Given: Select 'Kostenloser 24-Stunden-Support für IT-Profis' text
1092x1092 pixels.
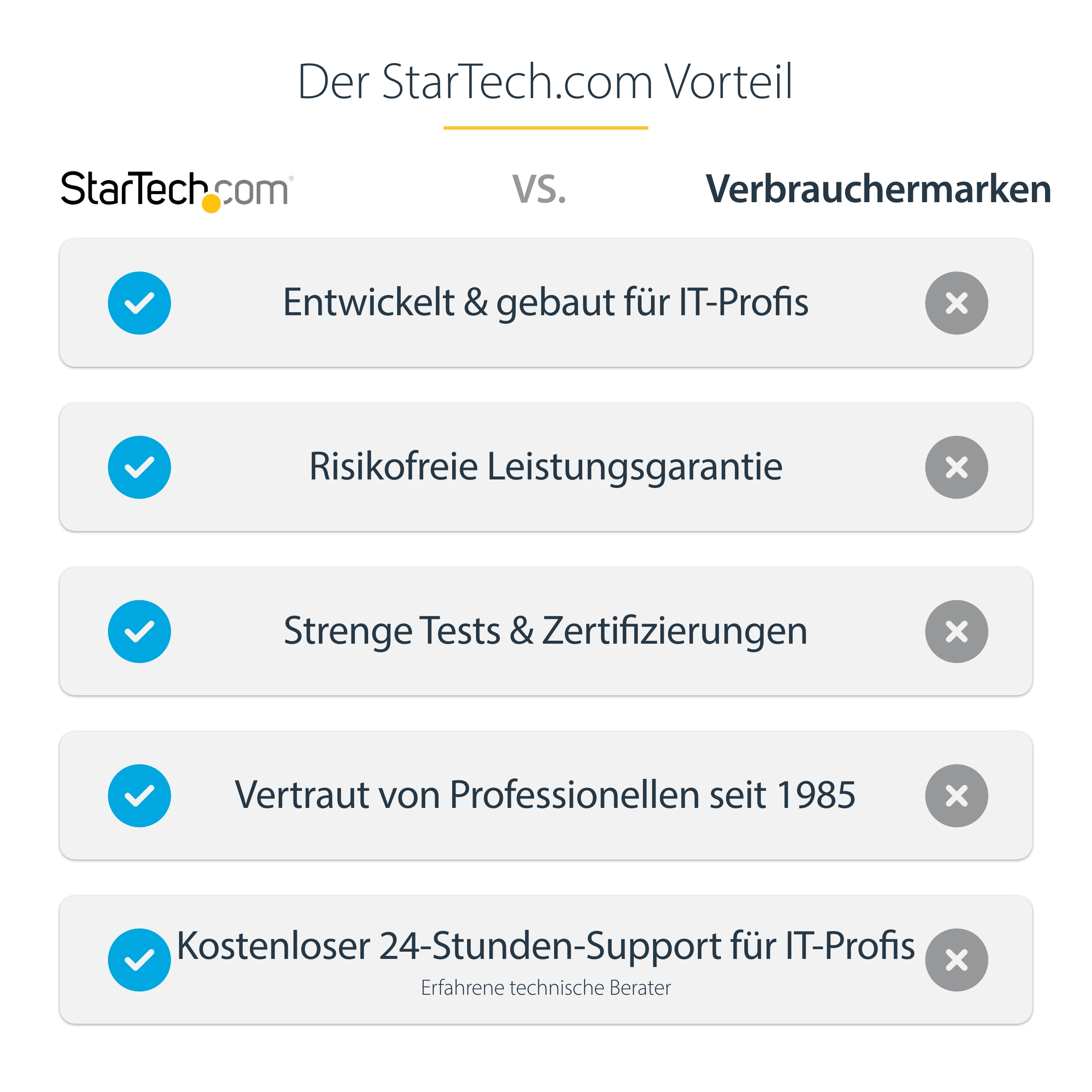Looking at the screenshot, I should pyautogui.click(x=546, y=945).
